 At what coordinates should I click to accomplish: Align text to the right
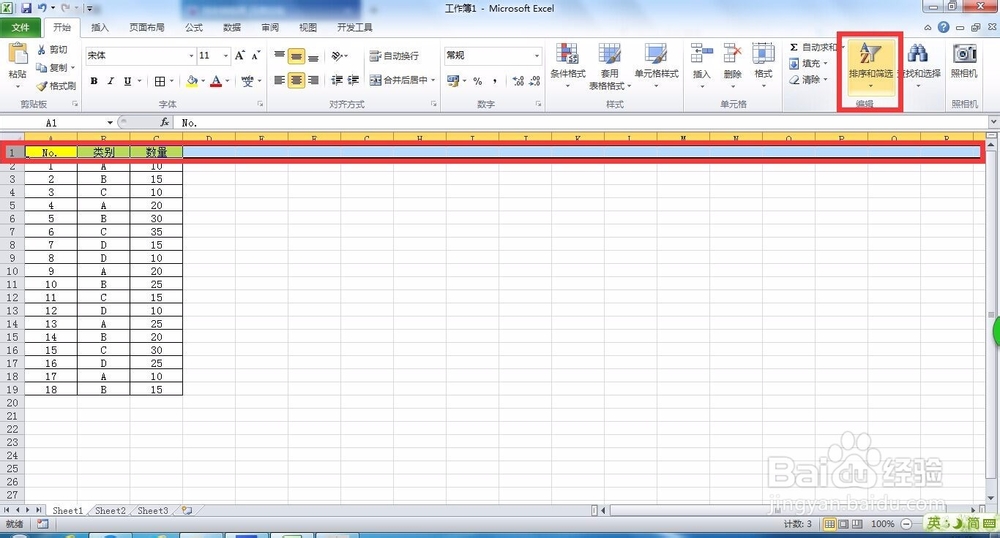coord(313,80)
